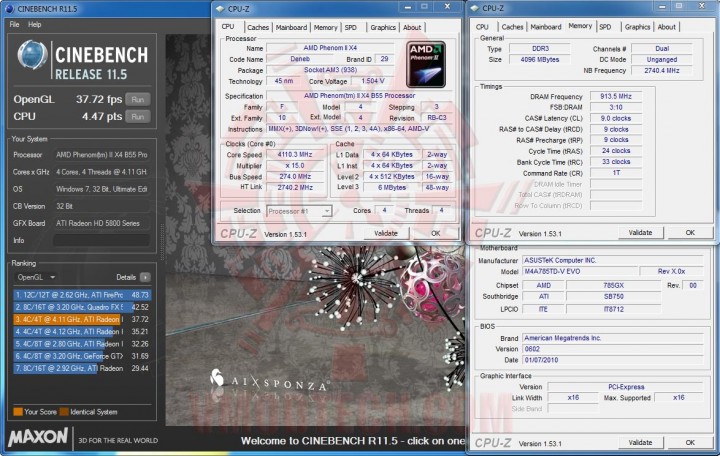
Task: Click the Cinebench globe logo icon
Action: tap(32, 55)
